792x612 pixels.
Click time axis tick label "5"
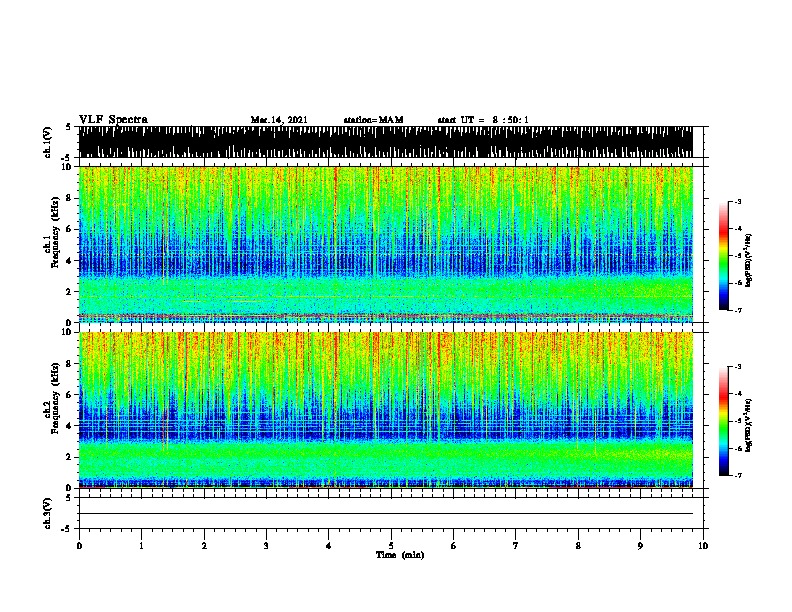391,546
